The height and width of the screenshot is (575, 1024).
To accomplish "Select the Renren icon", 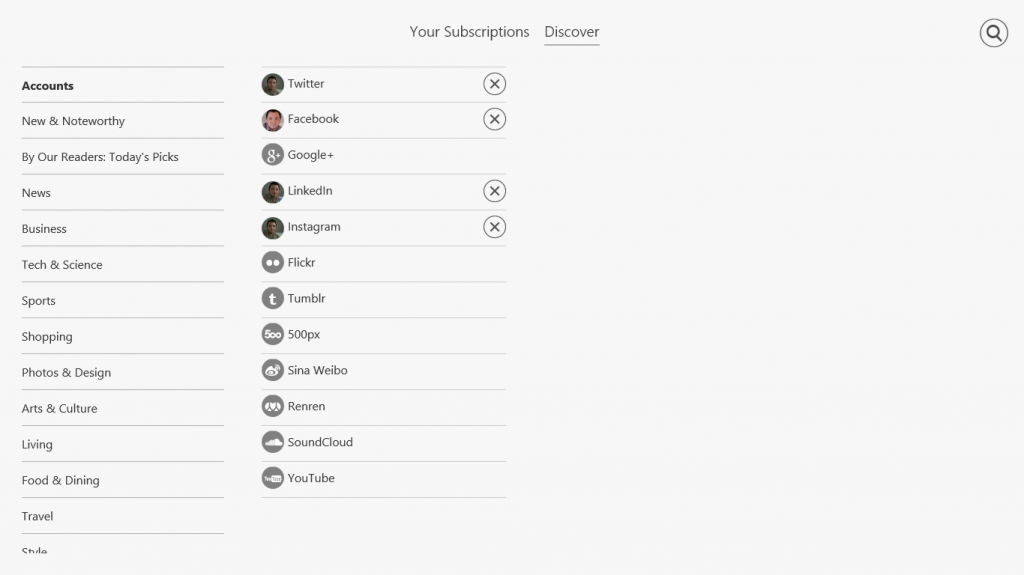I will [272, 407].
